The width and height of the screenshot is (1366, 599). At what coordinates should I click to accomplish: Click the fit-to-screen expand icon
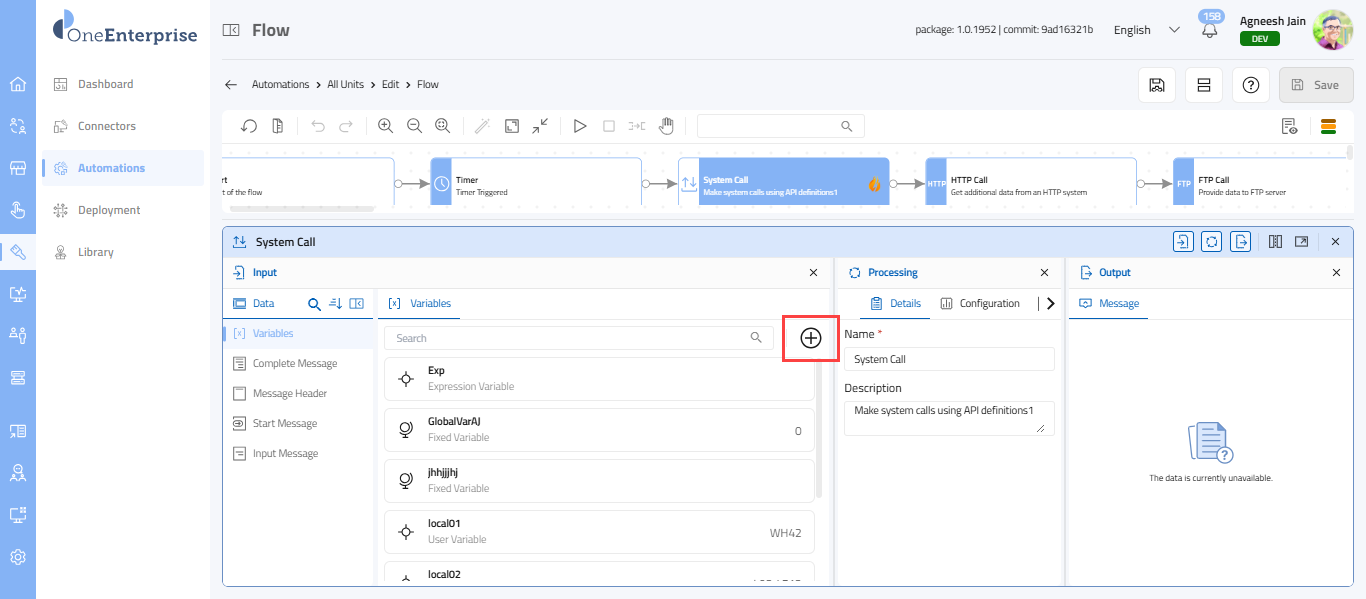coord(512,126)
